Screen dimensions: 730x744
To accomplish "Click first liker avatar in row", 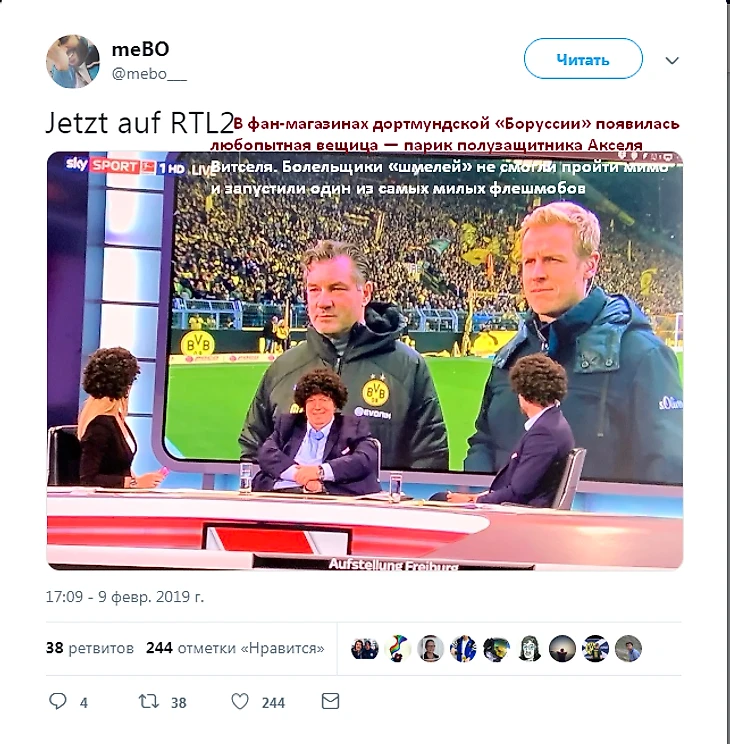I will click(x=365, y=649).
